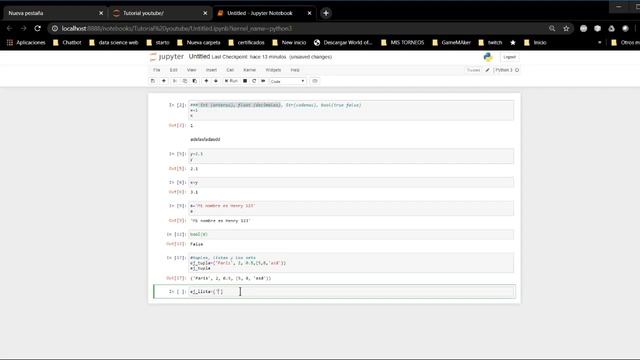
Task: Open a new browser tab with plus
Action: point(326,13)
